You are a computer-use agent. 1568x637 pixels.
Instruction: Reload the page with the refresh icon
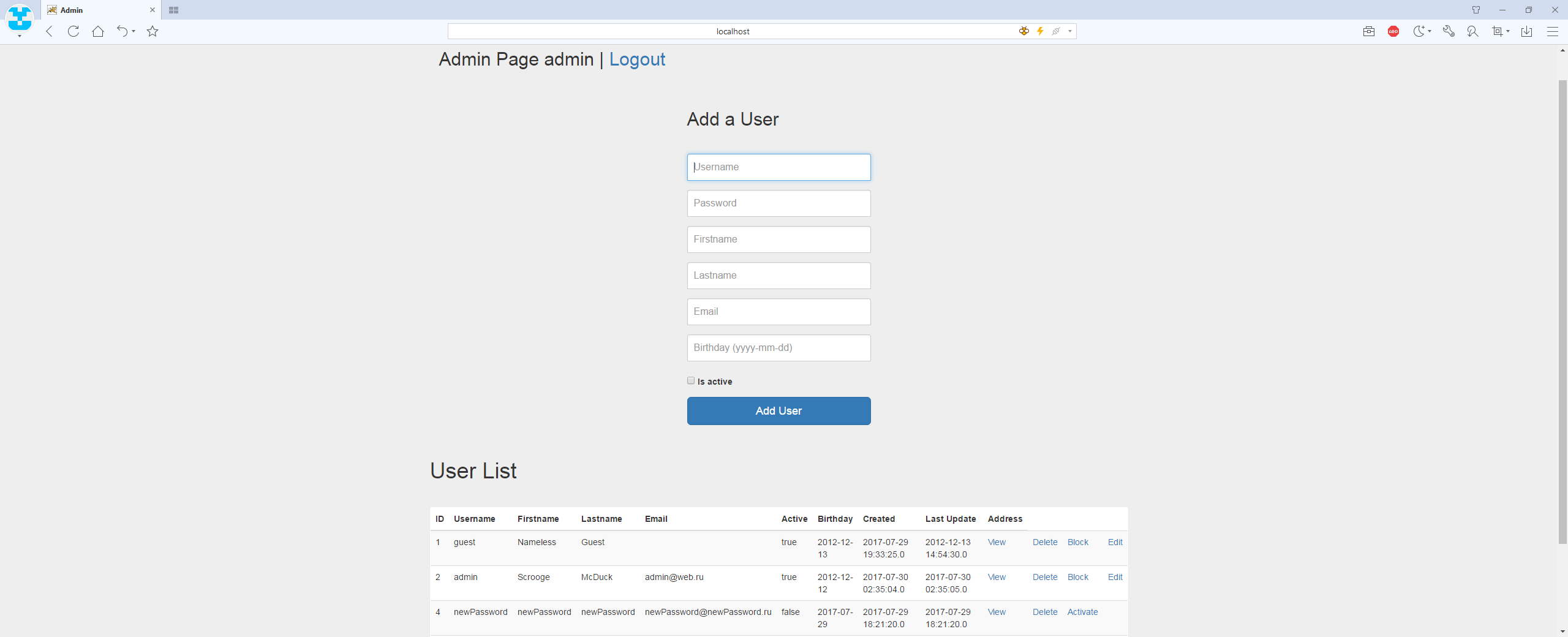(73, 31)
